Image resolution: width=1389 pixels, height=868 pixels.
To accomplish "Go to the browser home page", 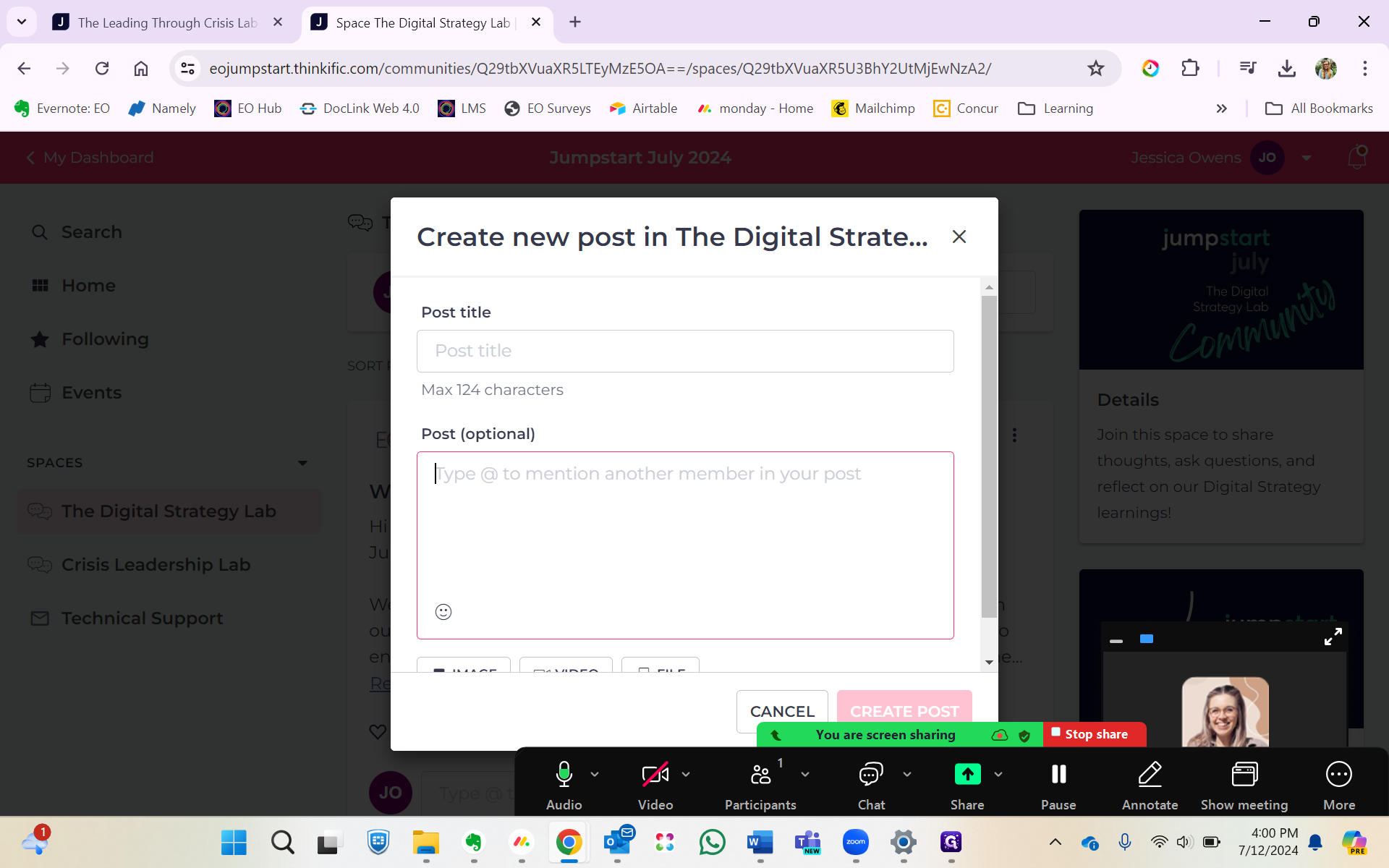I will click(x=141, y=68).
